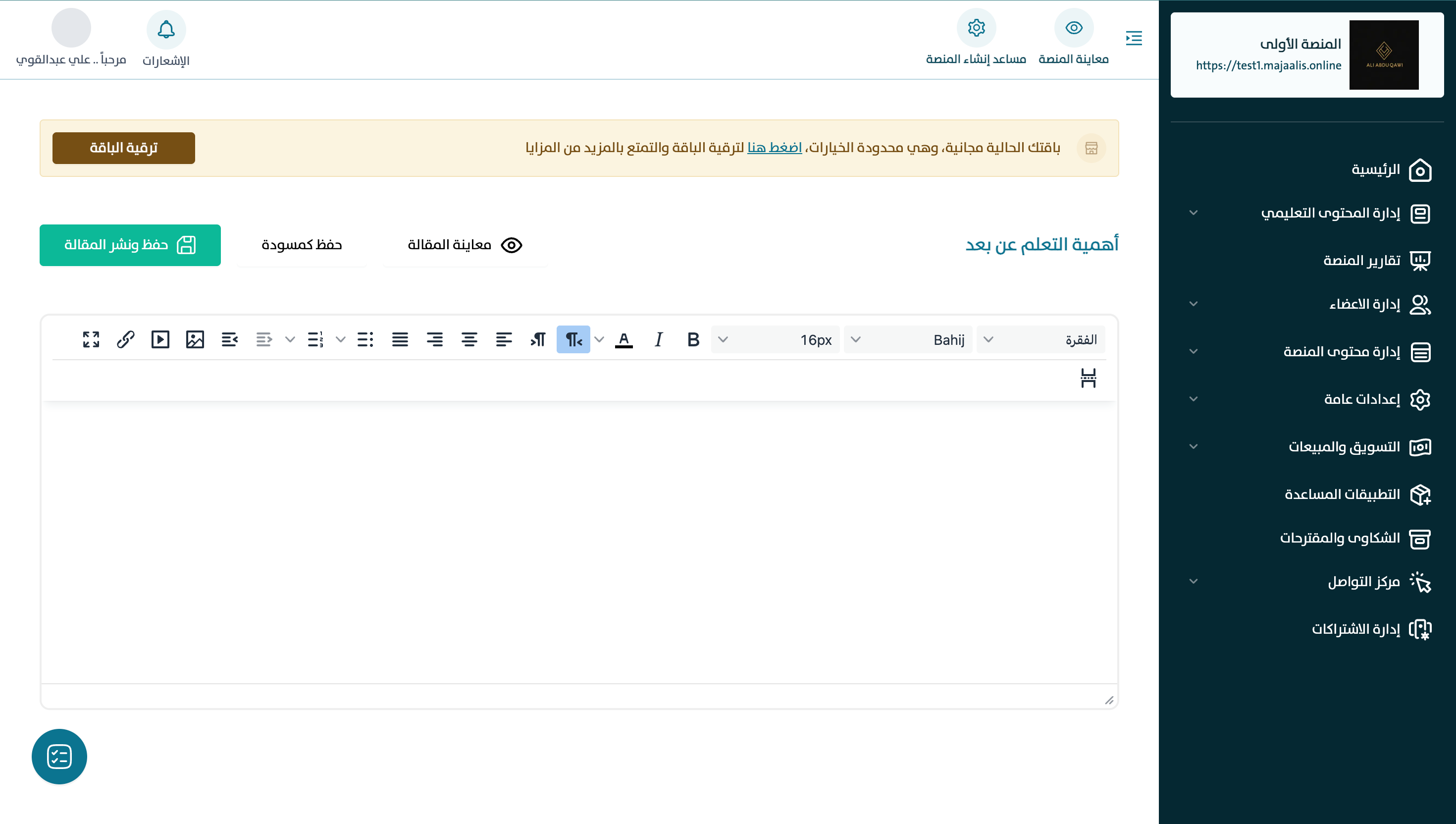Open the Bahij font family dropdown
The height and width of the screenshot is (824, 1456).
coord(907,339)
